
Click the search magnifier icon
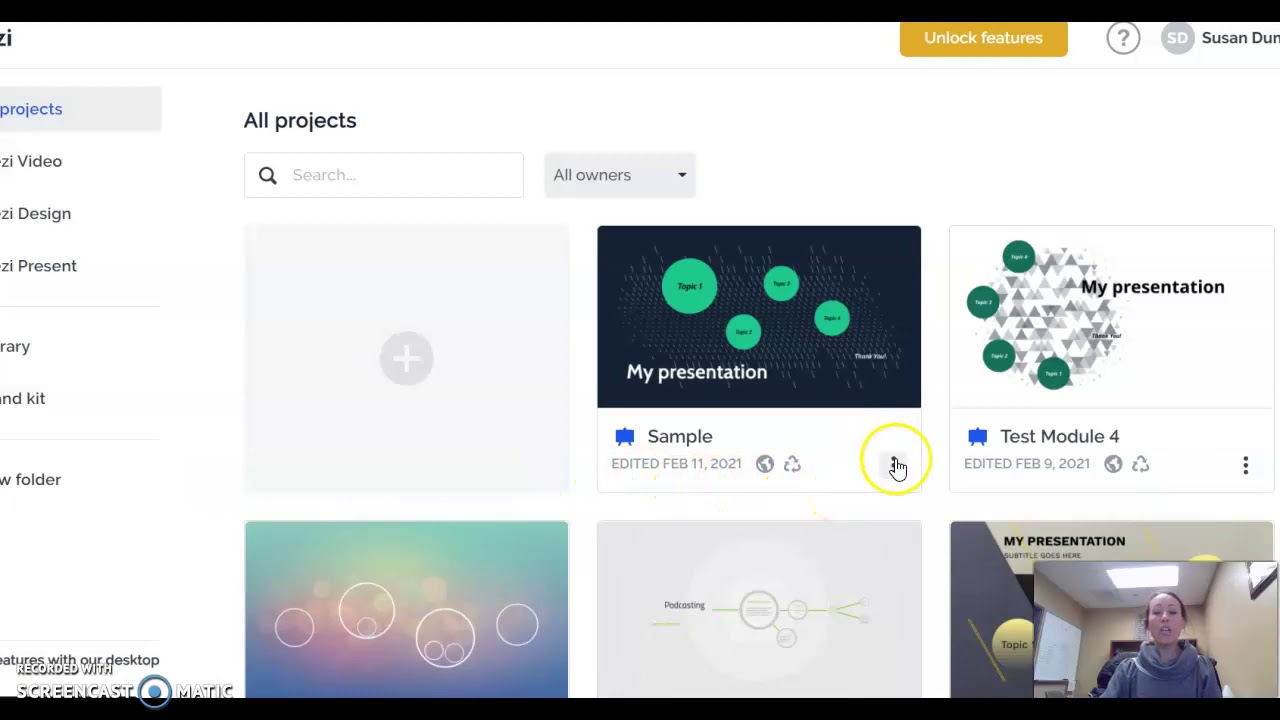267,175
